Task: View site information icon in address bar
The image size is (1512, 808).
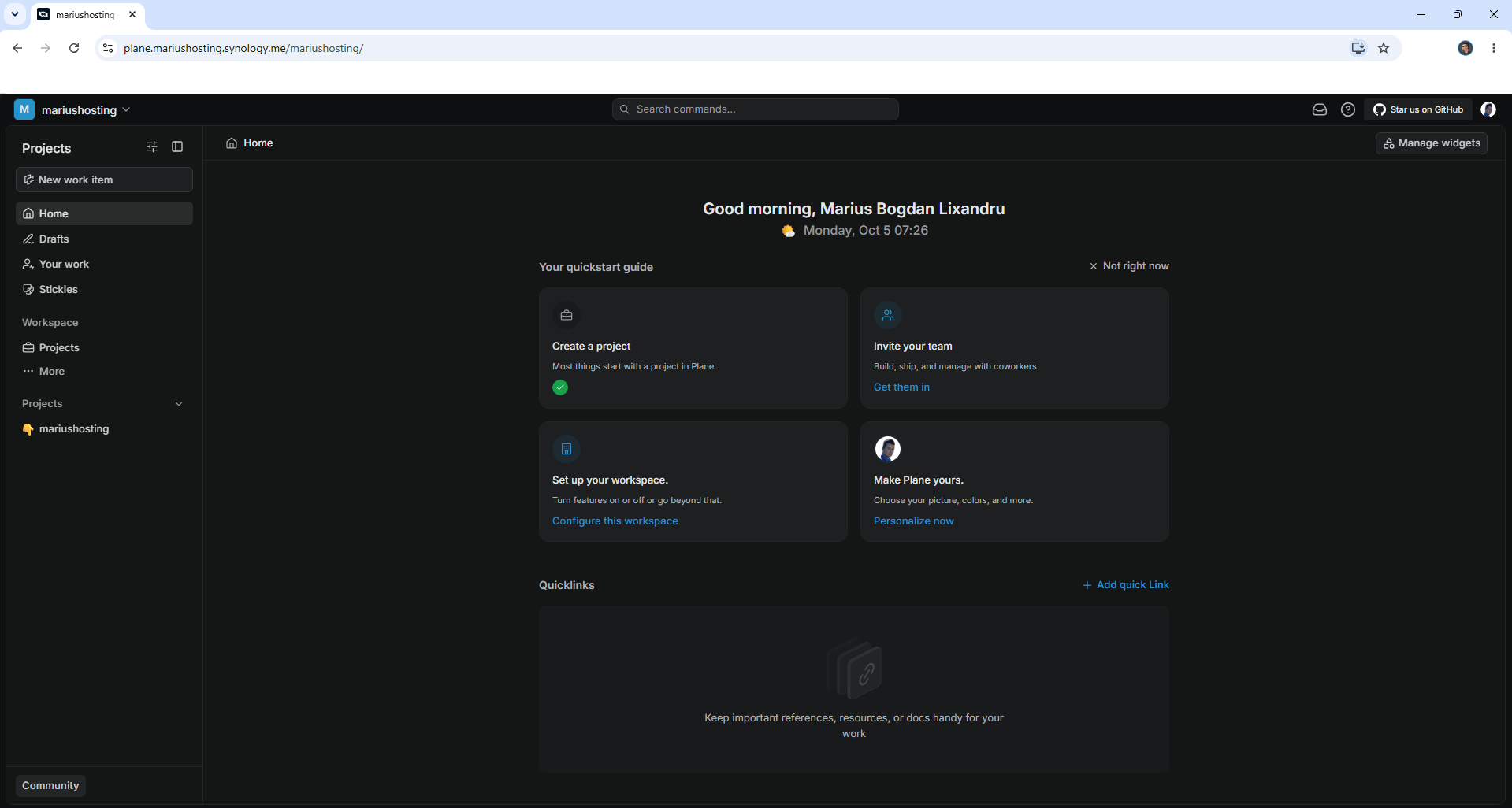Action: tap(108, 48)
